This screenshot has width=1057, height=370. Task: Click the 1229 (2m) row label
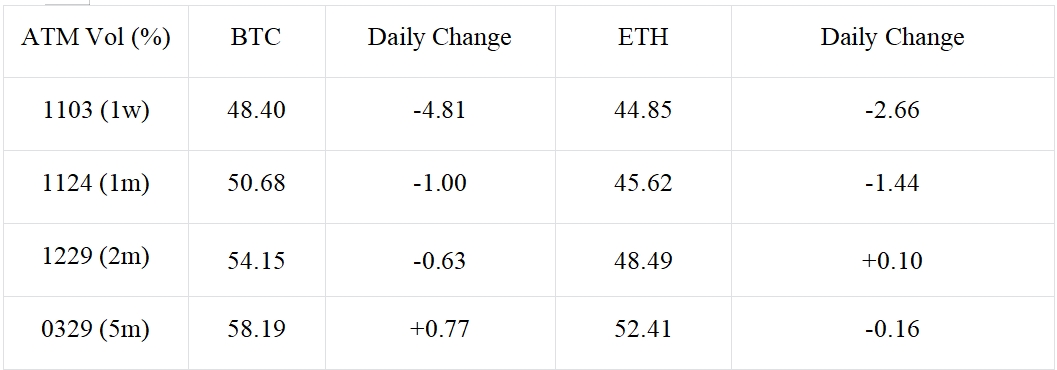[96, 257]
